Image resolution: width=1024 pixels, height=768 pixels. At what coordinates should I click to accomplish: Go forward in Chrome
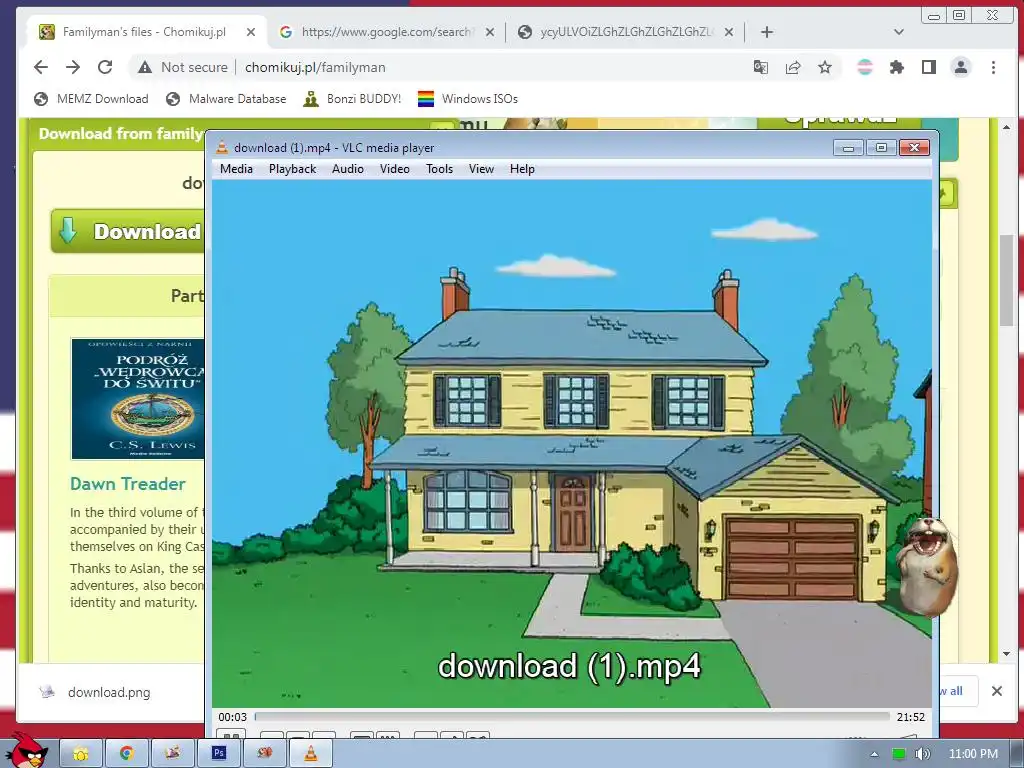(73, 67)
